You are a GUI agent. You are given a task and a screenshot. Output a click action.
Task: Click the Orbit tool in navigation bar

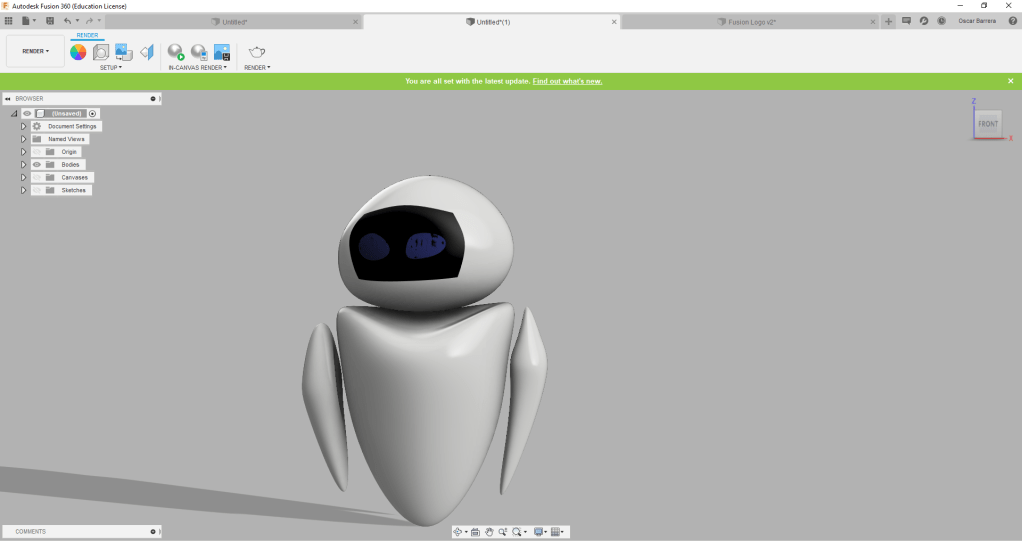(458, 532)
